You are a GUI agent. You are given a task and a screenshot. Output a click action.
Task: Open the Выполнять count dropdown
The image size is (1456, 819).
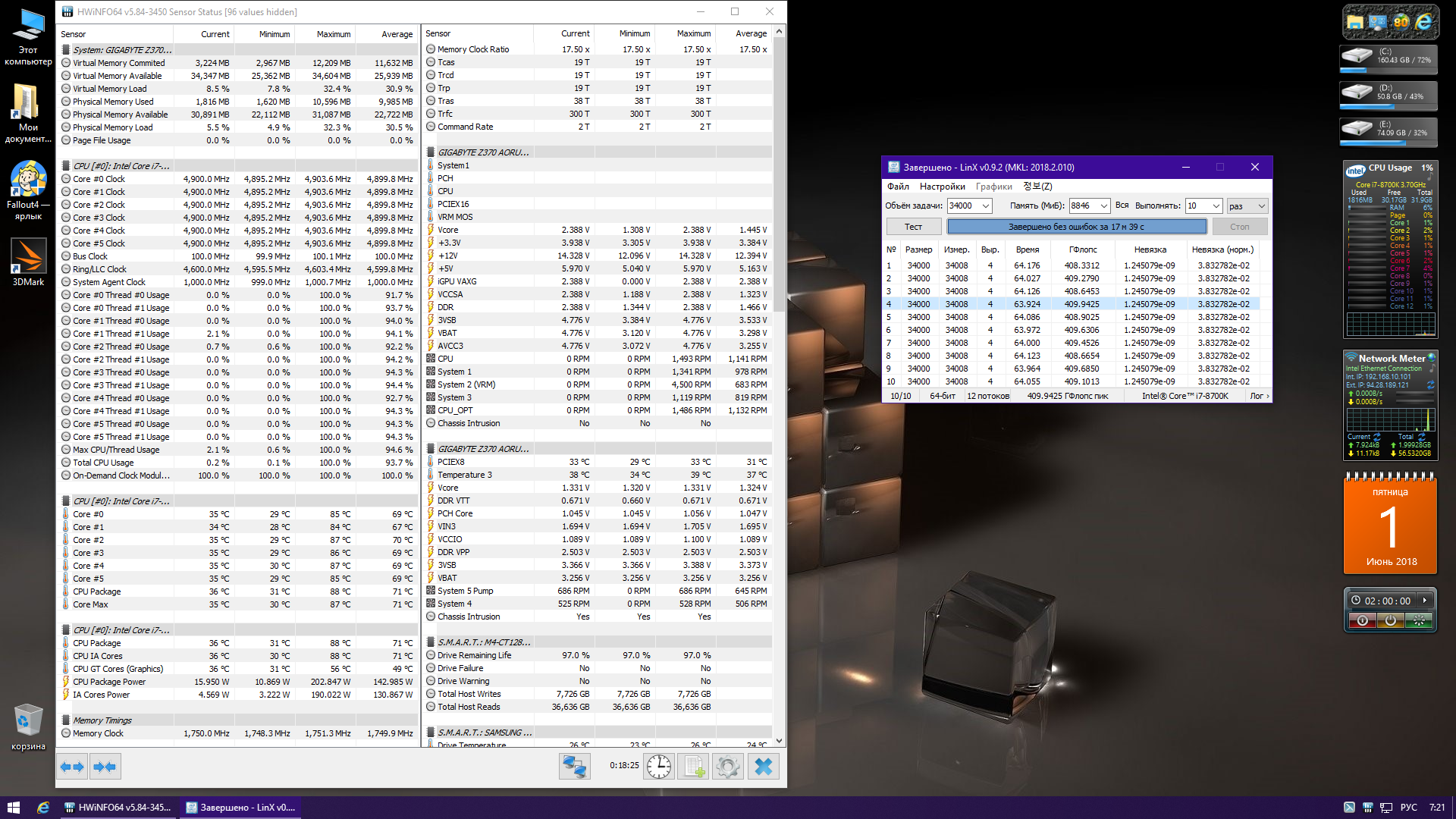point(1216,206)
